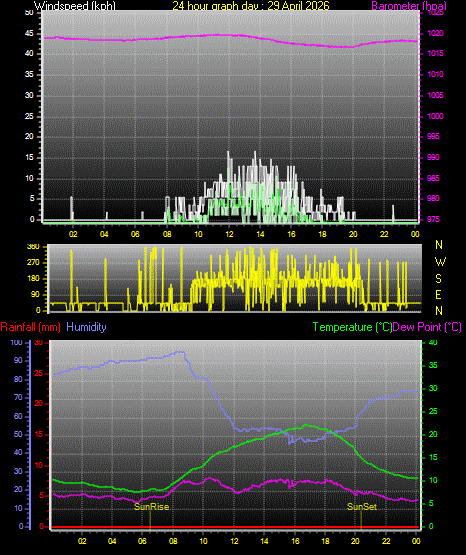Click the SunSet marker label
Image resolution: width=466 pixels, height=555 pixels.
pyautogui.click(x=362, y=507)
